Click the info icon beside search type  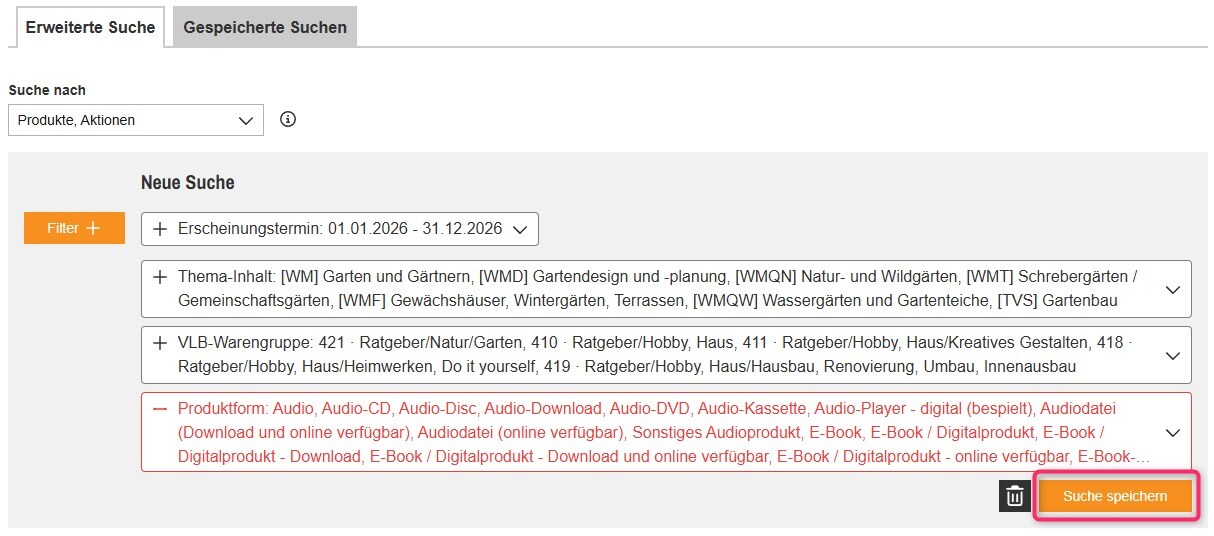click(288, 120)
